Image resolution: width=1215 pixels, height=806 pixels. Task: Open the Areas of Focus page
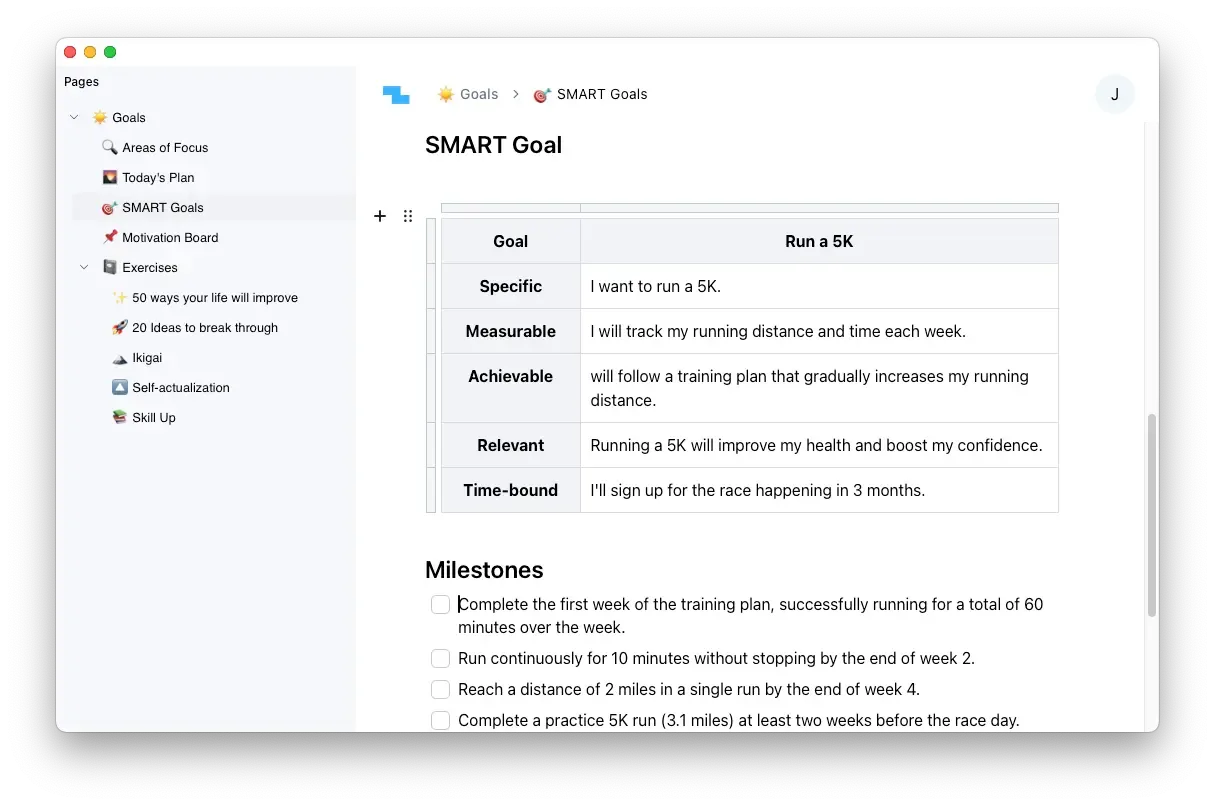pyautogui.click(x=165, y=148)
